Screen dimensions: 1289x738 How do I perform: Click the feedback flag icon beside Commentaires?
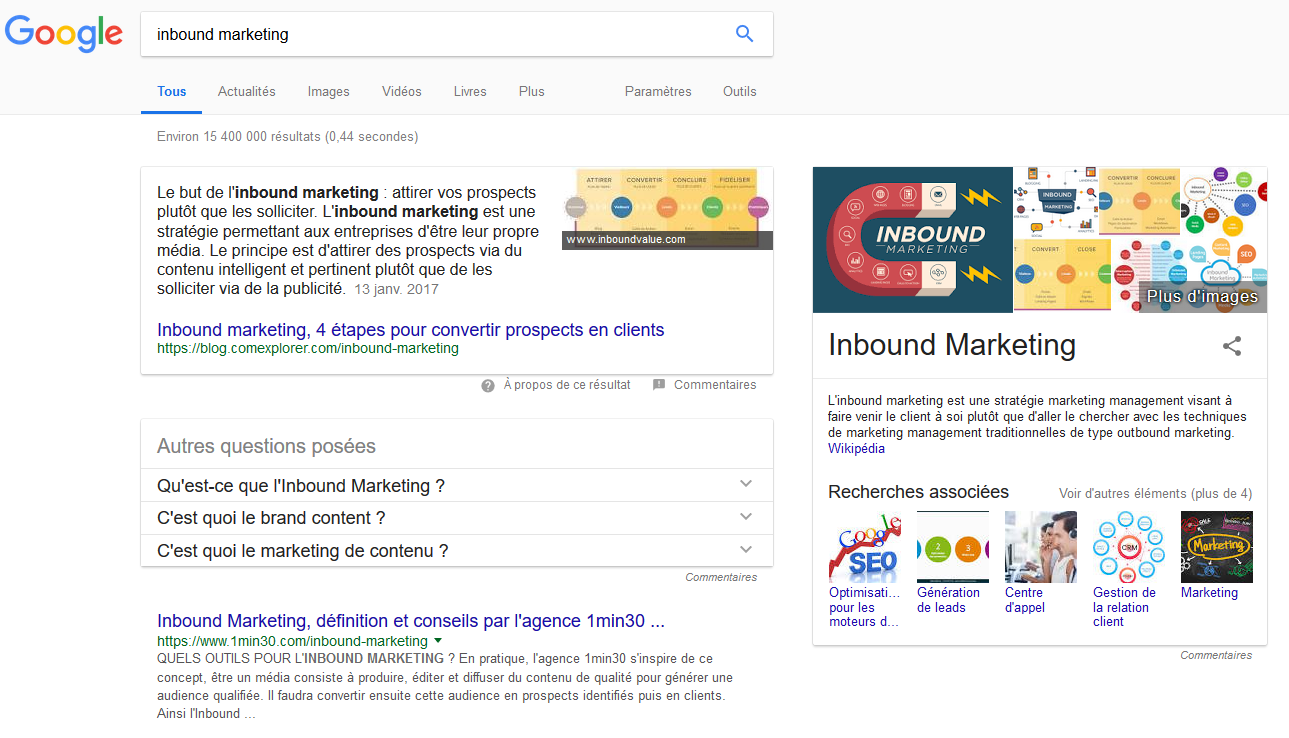click(x=659, y=385)
